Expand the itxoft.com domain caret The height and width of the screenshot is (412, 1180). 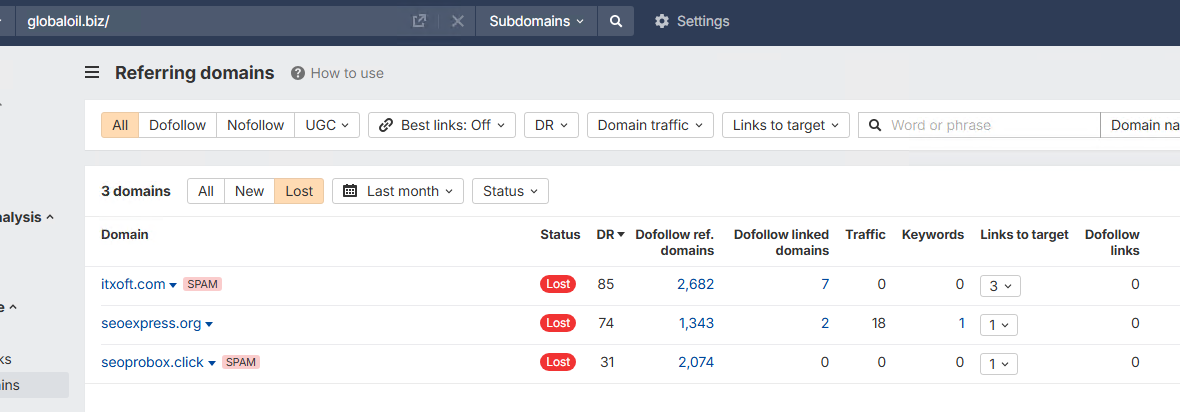point(173,285)
